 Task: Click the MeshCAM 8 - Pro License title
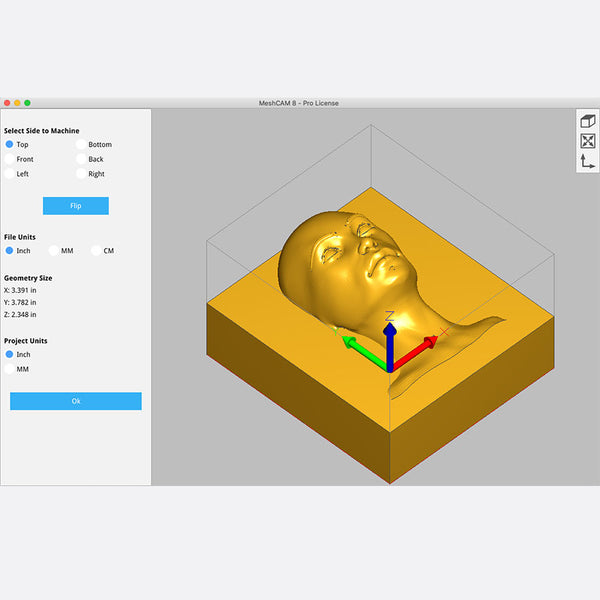[298, 103]
